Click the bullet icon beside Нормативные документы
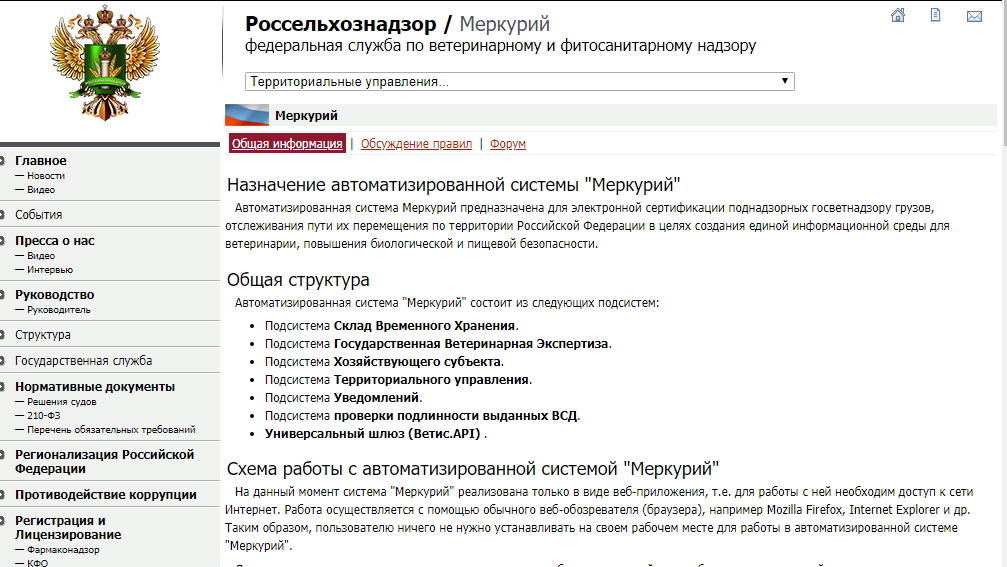The image size is (1007, 567). tap(3, 387)
